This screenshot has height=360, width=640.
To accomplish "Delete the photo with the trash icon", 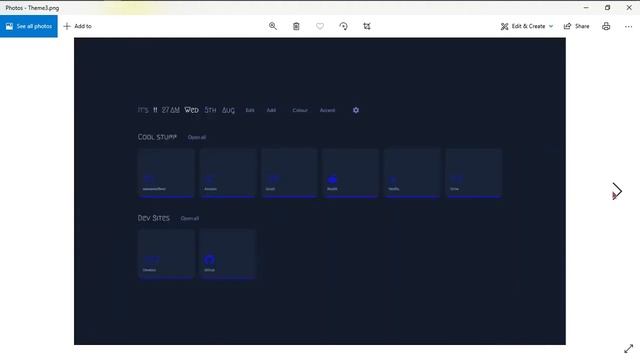I will pyautogui.click(x=296, y=26).
